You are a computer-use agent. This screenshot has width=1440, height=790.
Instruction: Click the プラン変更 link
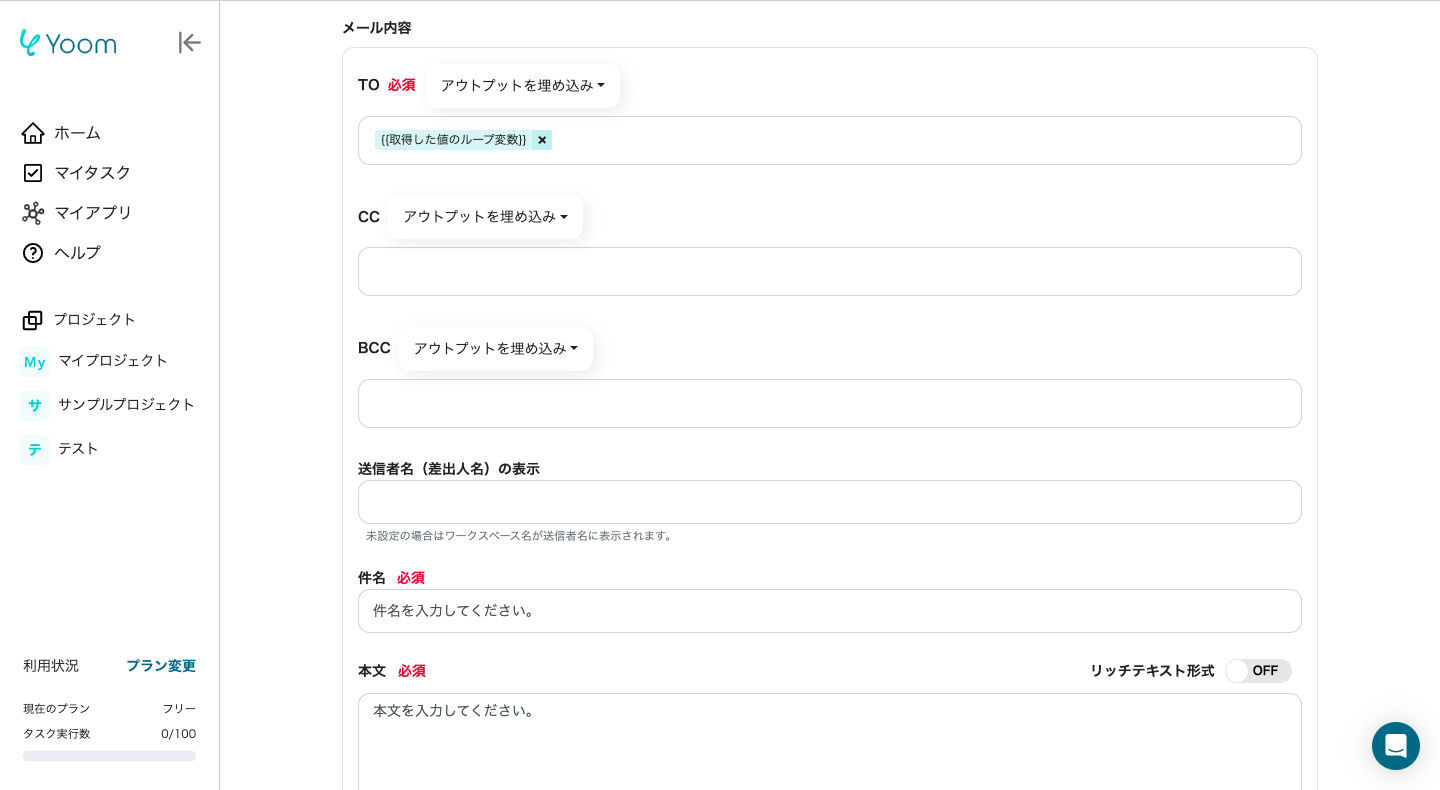[x=160, y=666]
